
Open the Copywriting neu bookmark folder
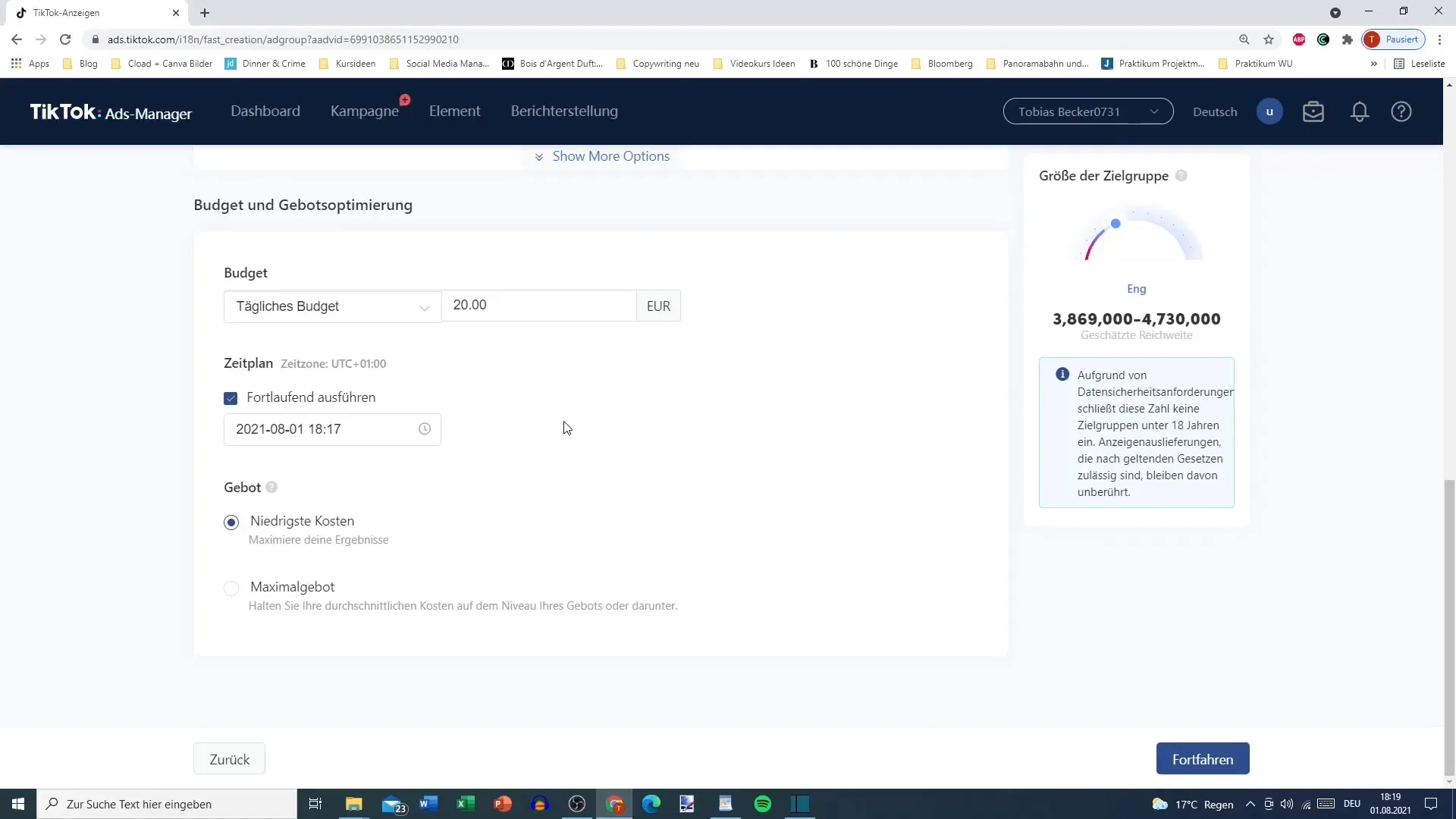pyautogui.click(x=658, y=64)
